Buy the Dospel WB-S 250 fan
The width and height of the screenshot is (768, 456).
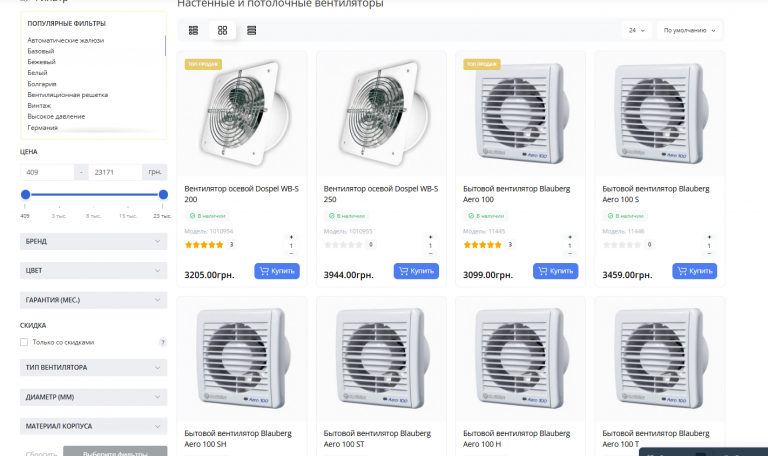coord(416,271)
